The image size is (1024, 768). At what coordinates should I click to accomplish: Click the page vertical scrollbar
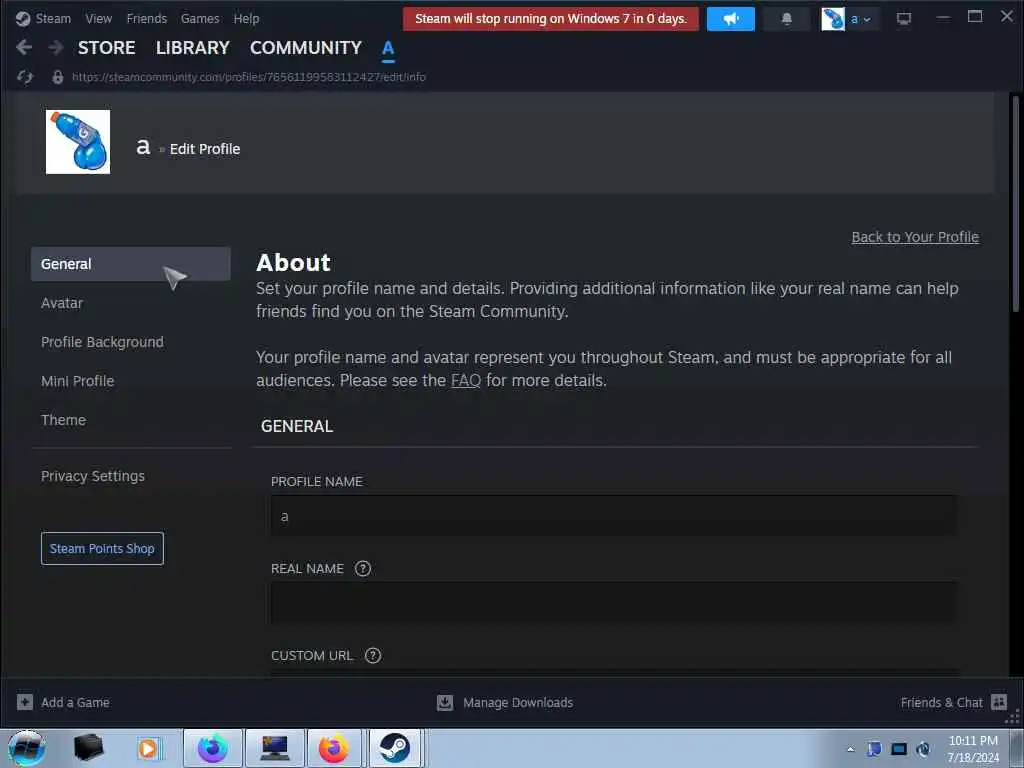pos(1016,203)
